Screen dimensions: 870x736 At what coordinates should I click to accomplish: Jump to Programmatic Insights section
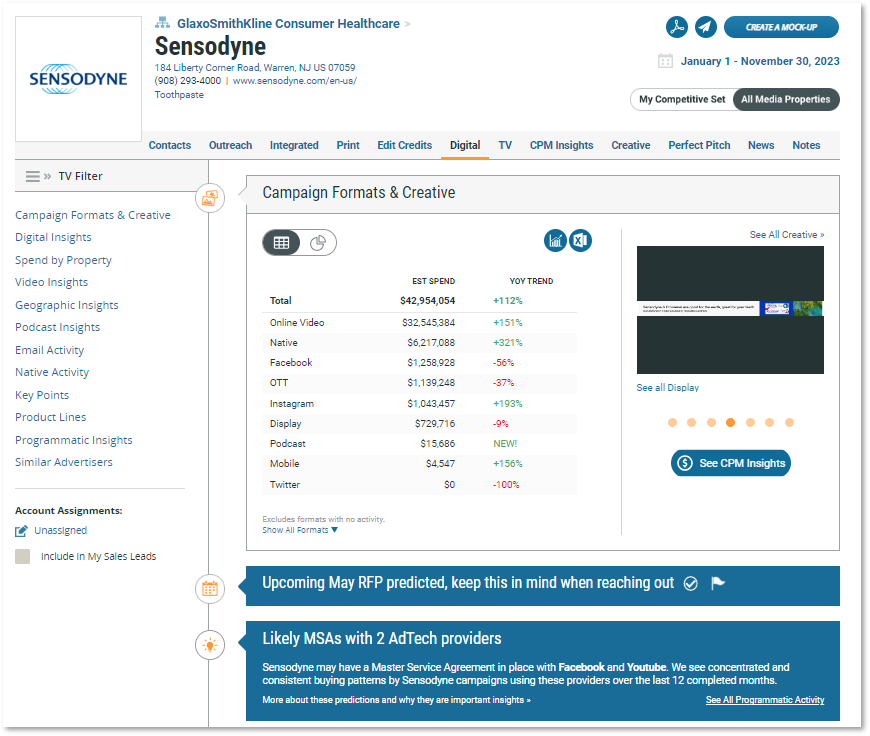(74, 440)
